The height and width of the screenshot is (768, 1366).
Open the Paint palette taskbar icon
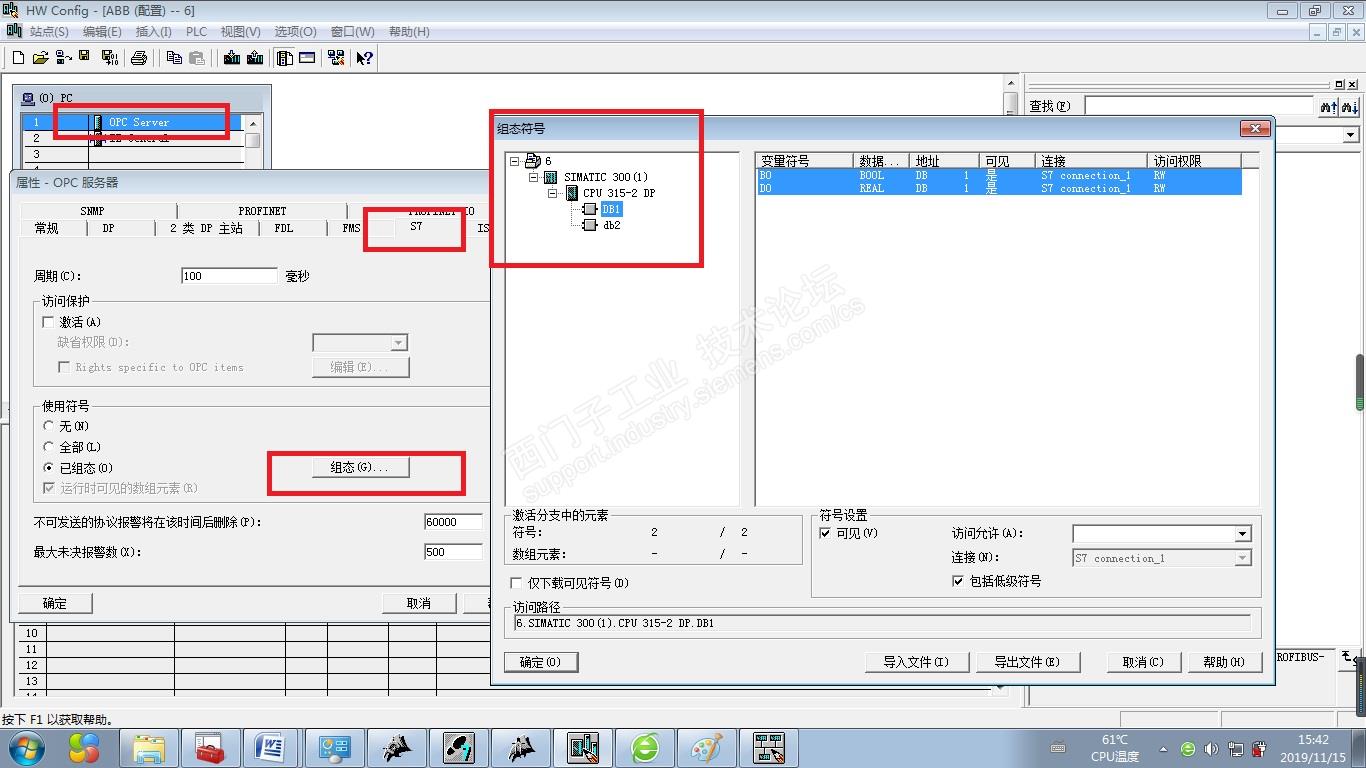click(707, 748)
